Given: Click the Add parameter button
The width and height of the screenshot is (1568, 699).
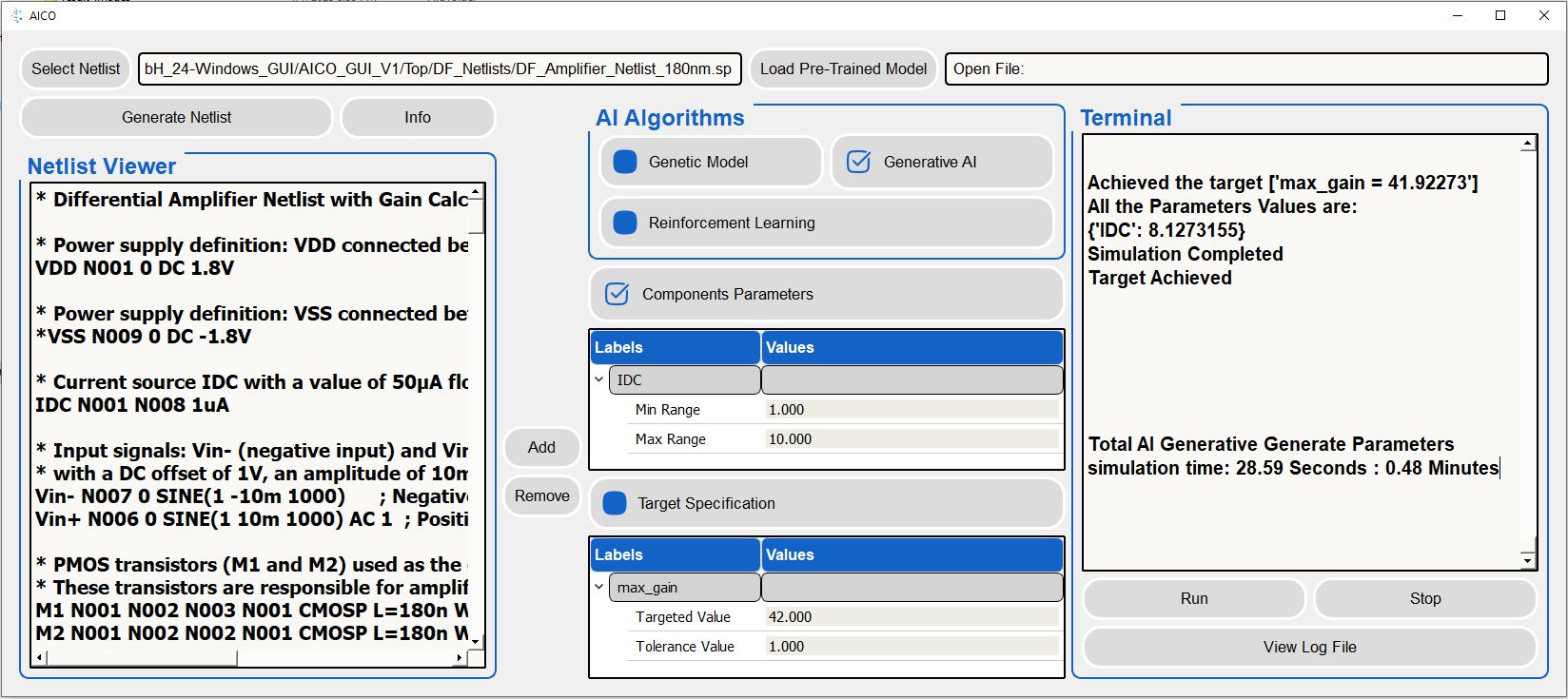Looking at the screenshot, I should (541, 447).
